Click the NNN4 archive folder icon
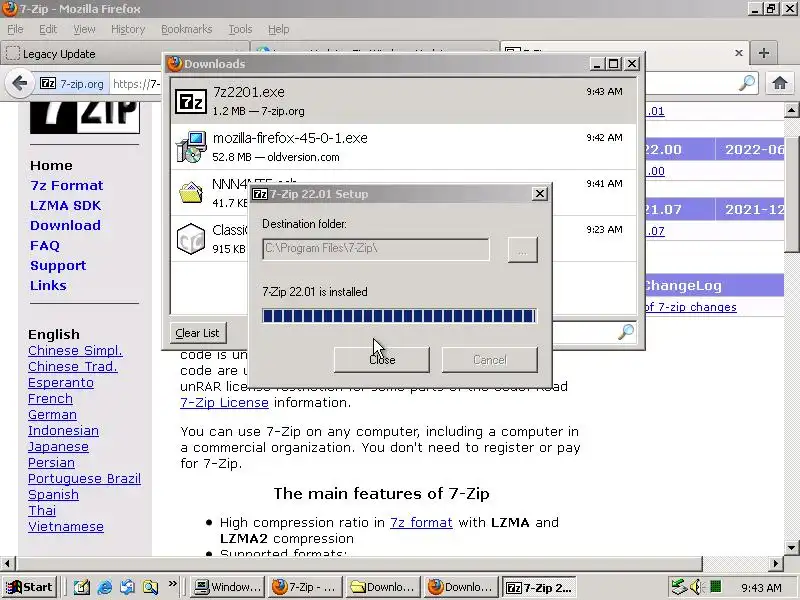 point(191,193)
